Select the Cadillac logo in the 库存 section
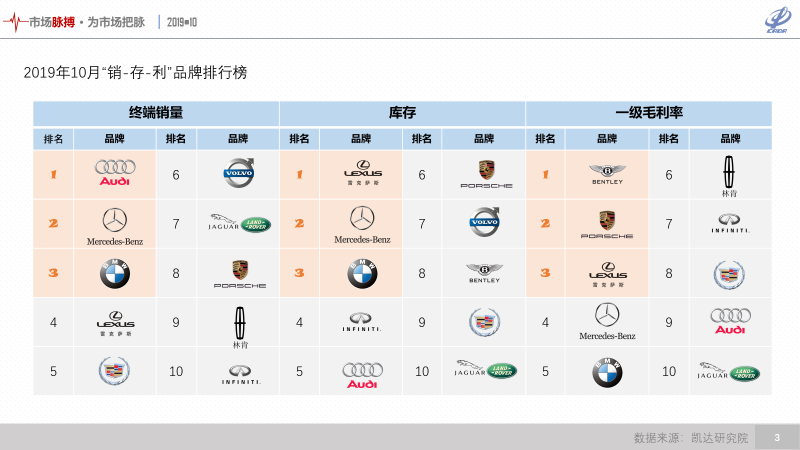 (x=485, y=321)
